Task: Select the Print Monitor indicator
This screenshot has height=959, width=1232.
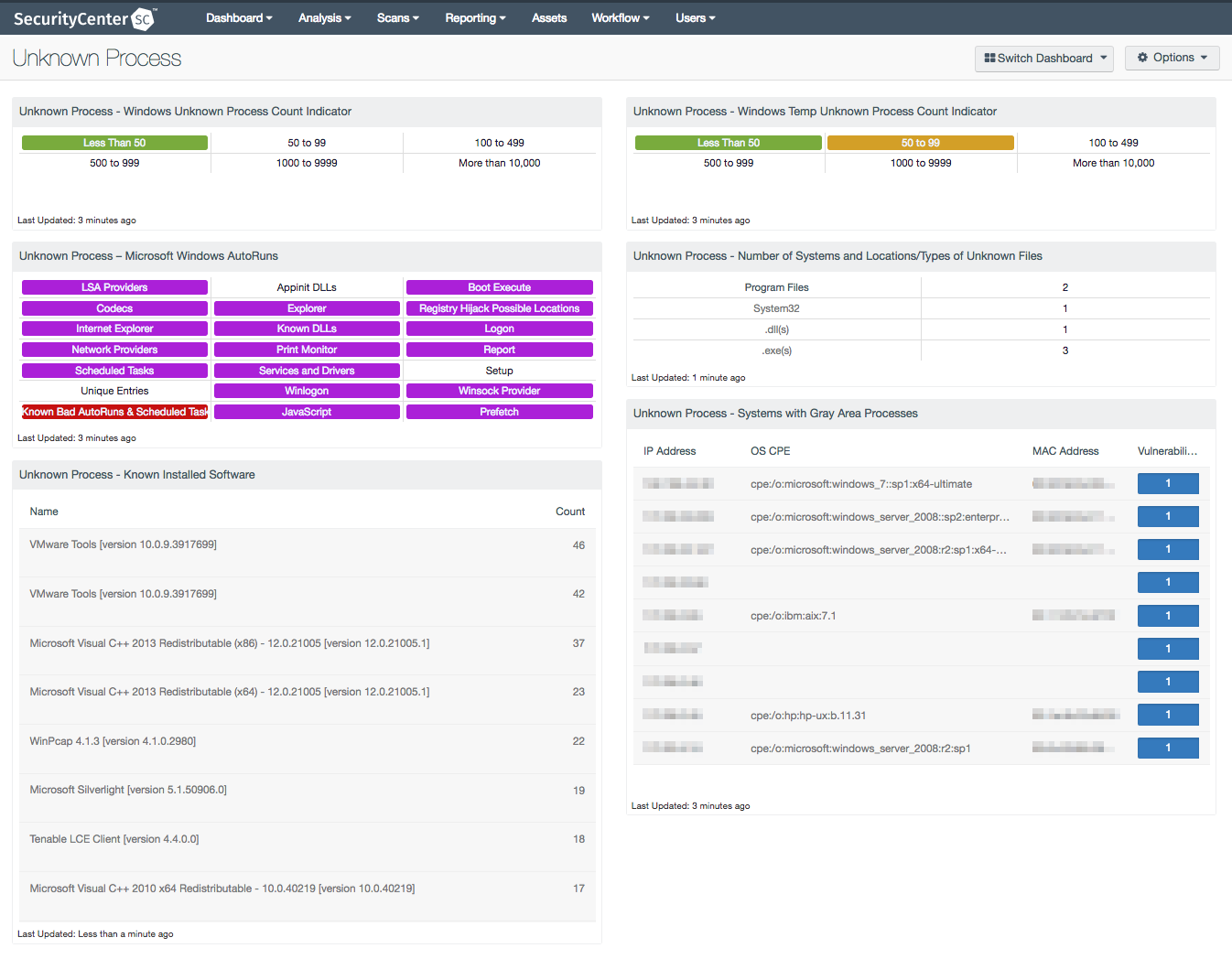Action: pos(307,350)
